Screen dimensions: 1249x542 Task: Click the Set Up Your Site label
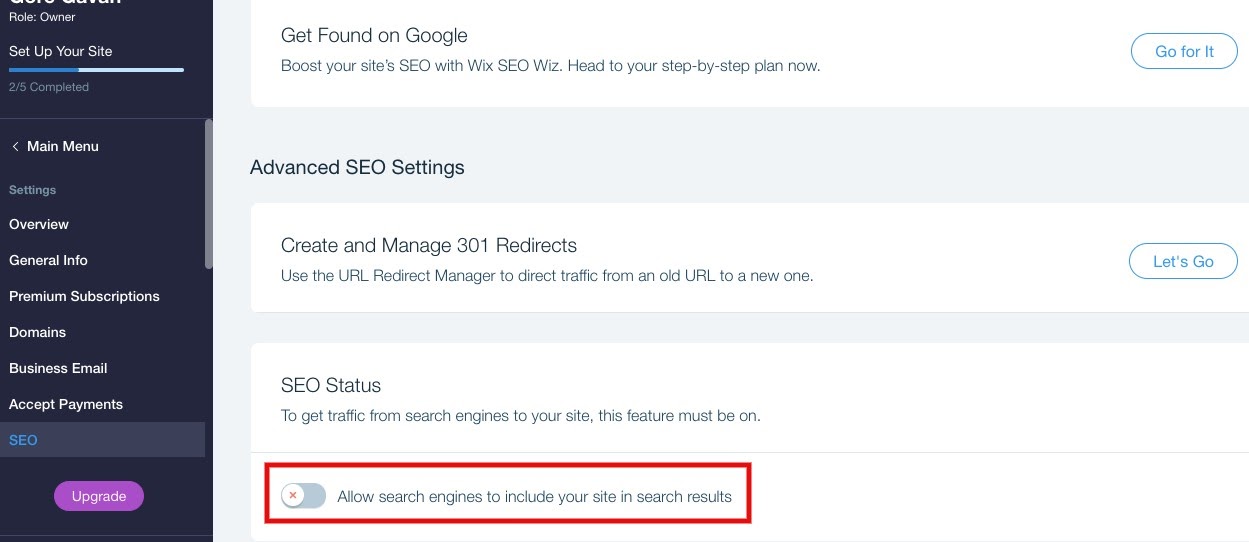pyautogui.click(x=60, y=51)
